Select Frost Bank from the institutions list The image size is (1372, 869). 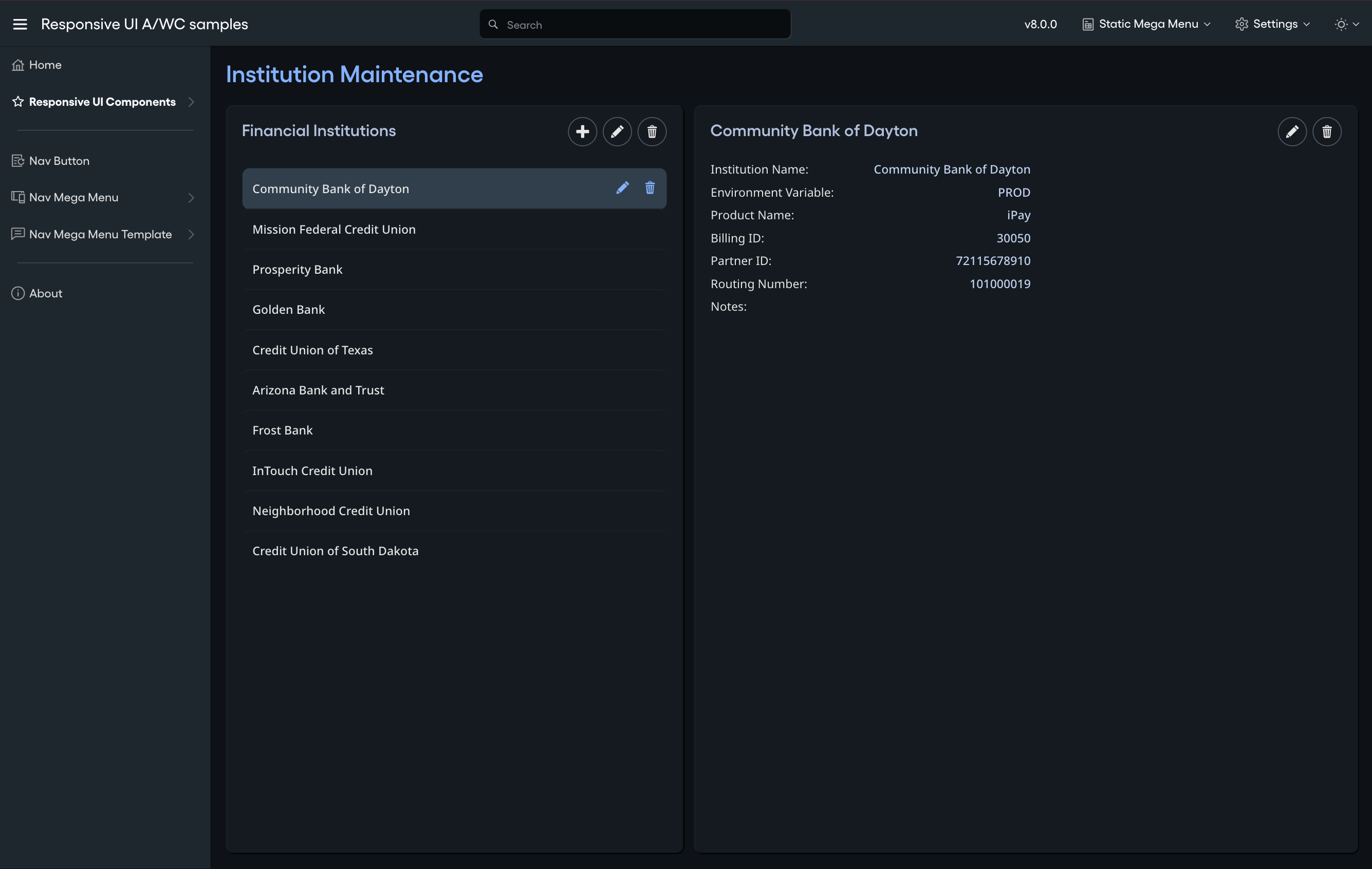pos(283,430)
